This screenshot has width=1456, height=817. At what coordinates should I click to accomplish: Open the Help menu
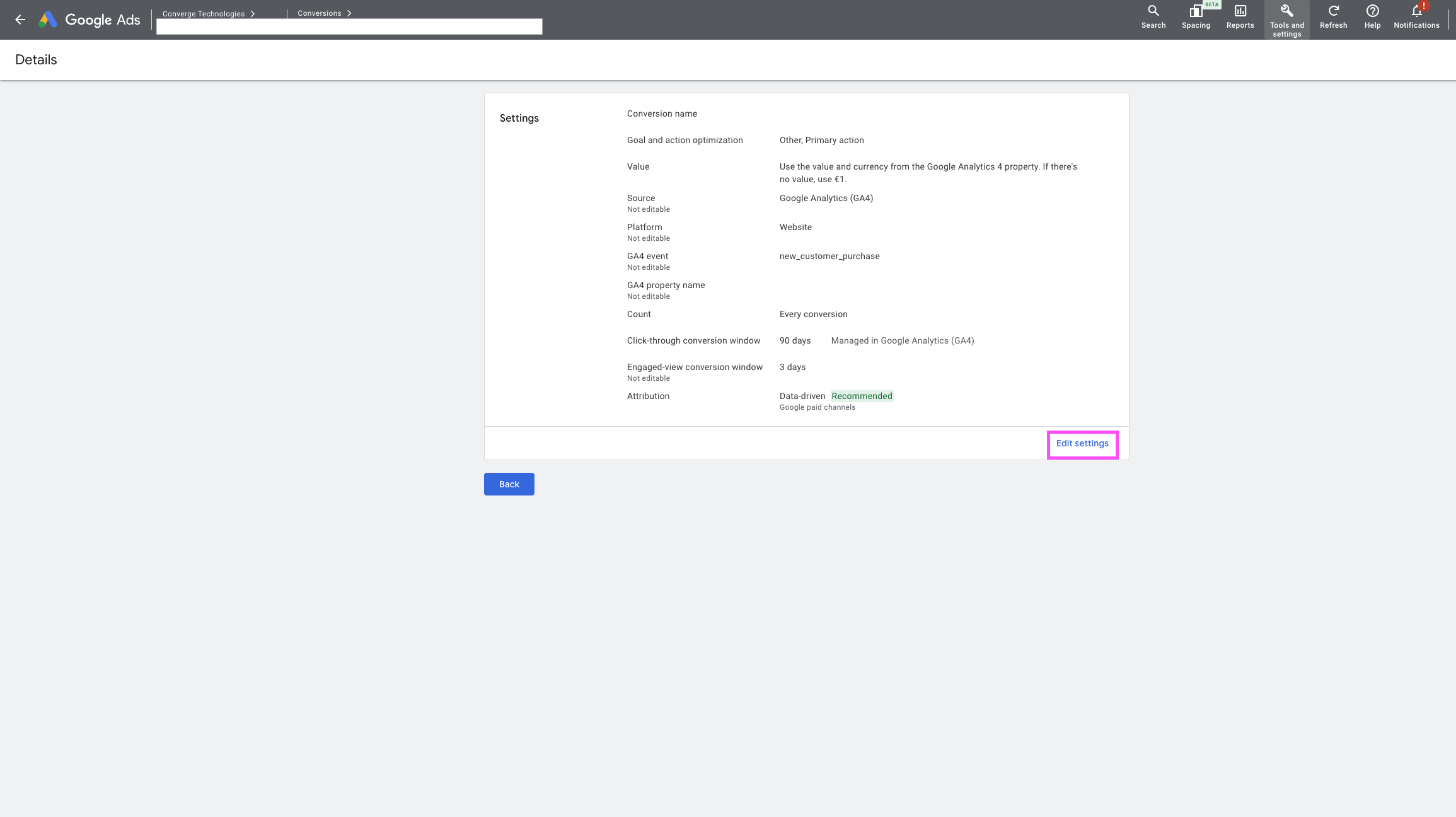(x=1372, y=17)
